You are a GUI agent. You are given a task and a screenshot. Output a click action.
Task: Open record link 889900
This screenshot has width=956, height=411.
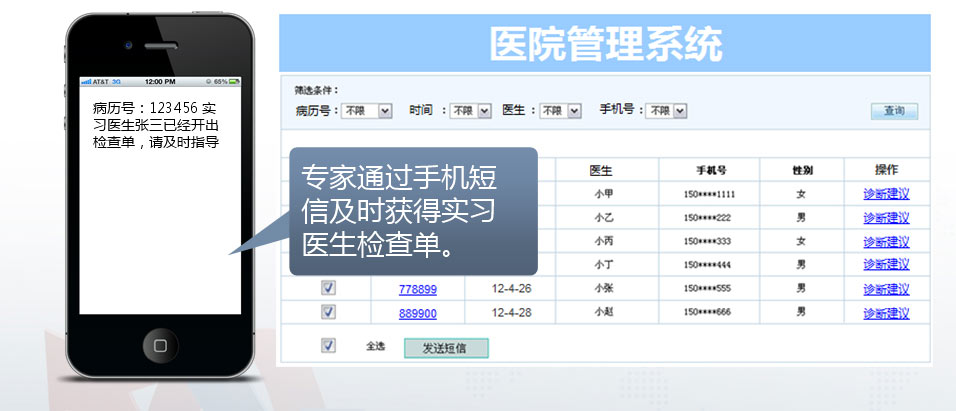[417, 312]
